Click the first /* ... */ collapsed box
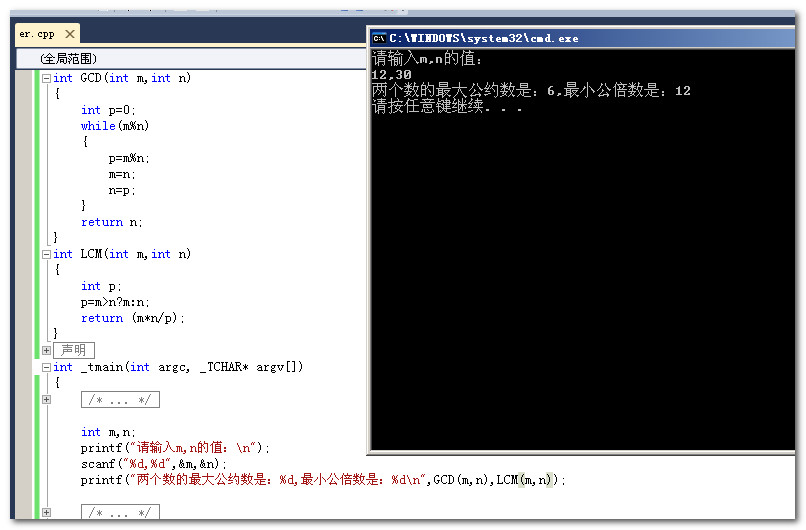Image resolution: width=806 pixels, height=530 pixels. [120, 399]
